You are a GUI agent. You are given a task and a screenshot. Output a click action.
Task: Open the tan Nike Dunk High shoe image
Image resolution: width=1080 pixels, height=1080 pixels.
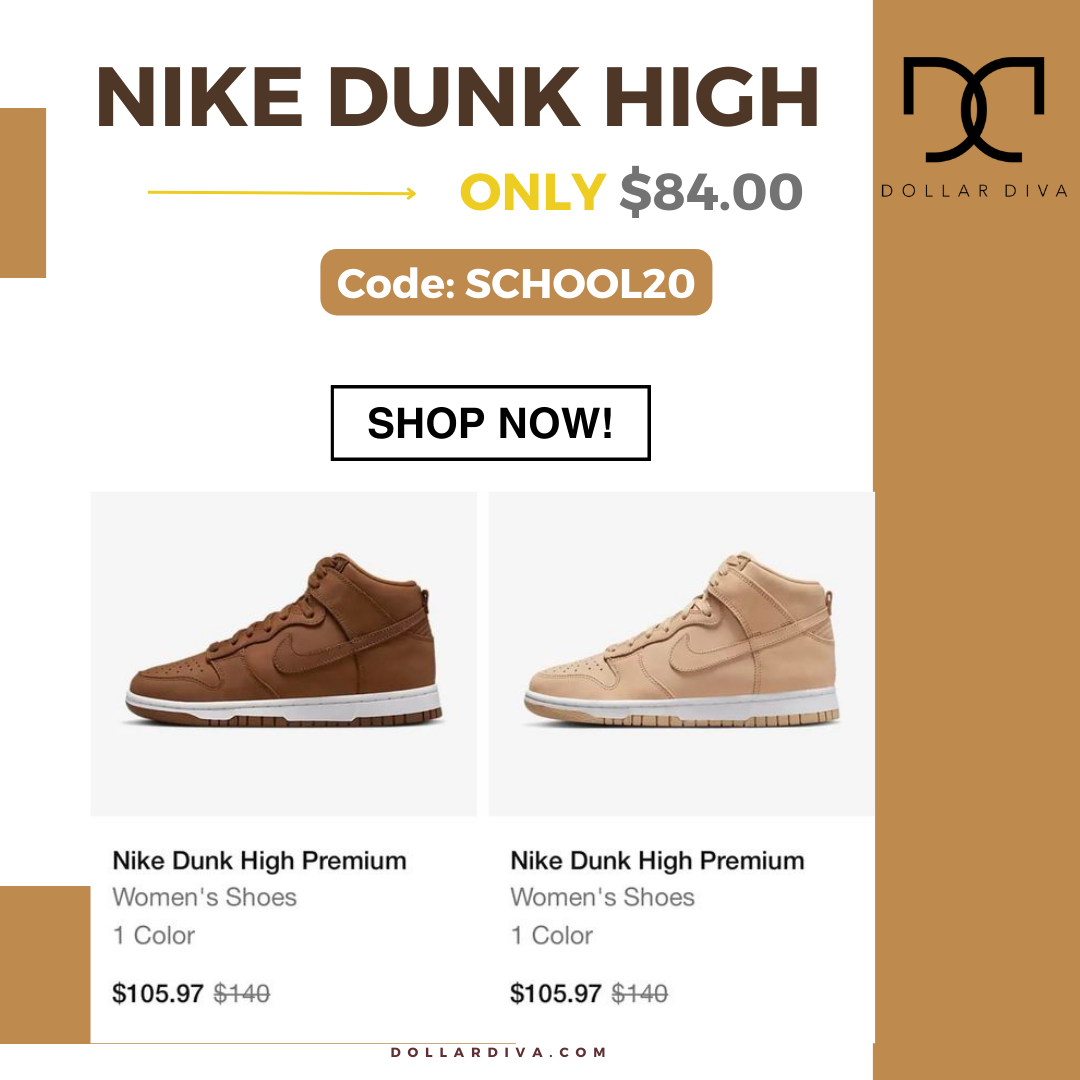pyautogui.click(x=681, y=653)
